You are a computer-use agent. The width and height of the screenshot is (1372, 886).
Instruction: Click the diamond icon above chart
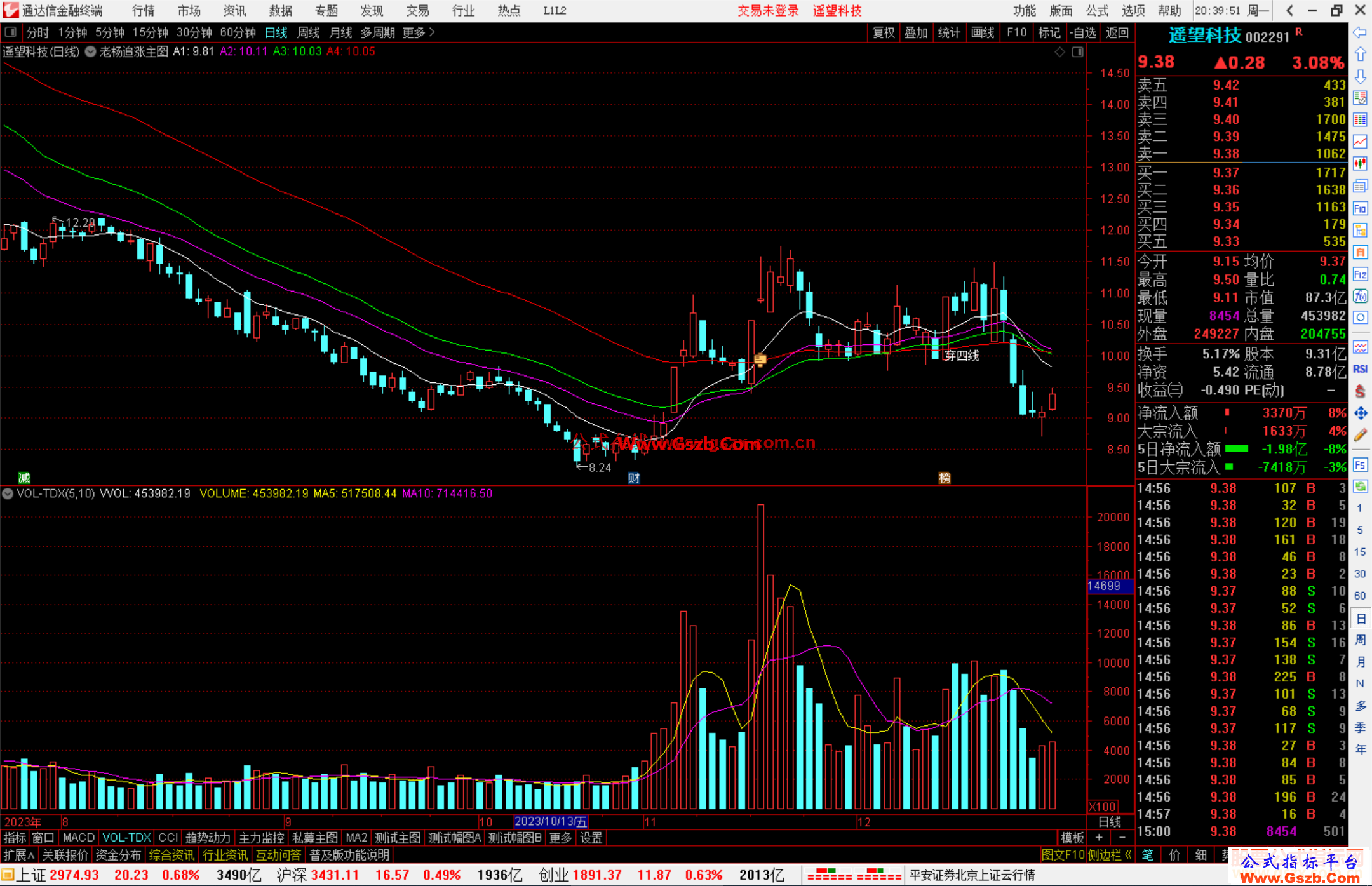1059,52
